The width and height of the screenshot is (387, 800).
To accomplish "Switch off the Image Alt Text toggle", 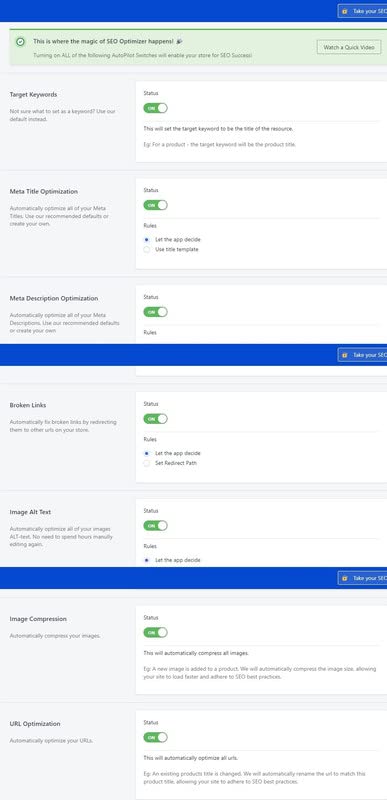I will tap(156, 526).
